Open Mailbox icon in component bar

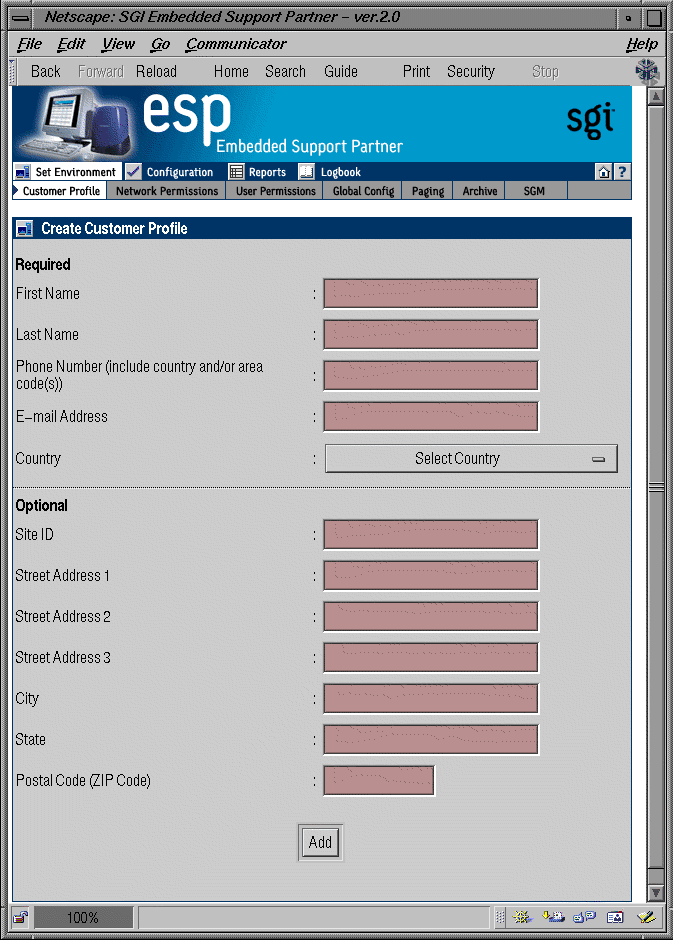[x=553, y=917]
